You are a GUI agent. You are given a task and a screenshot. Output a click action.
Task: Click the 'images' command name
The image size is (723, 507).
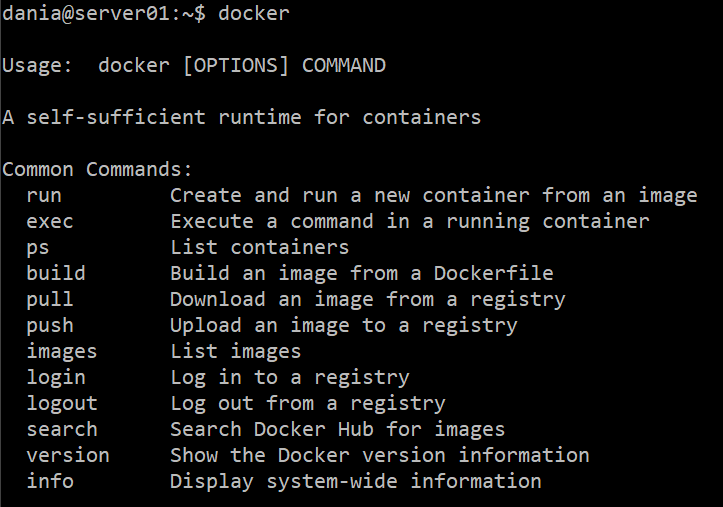(62, 351)
